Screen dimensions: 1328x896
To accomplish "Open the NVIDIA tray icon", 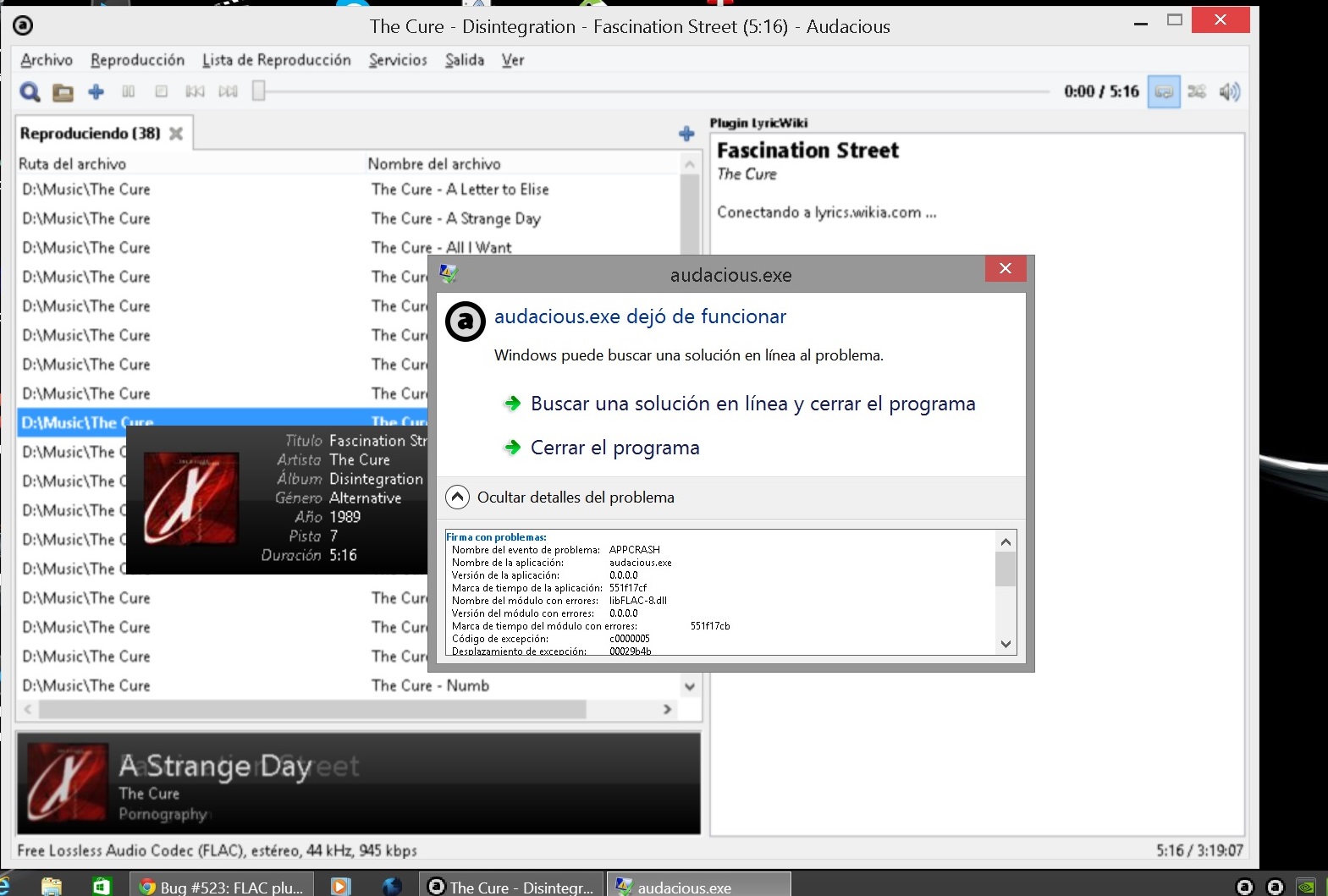I will click(1307, 887).
